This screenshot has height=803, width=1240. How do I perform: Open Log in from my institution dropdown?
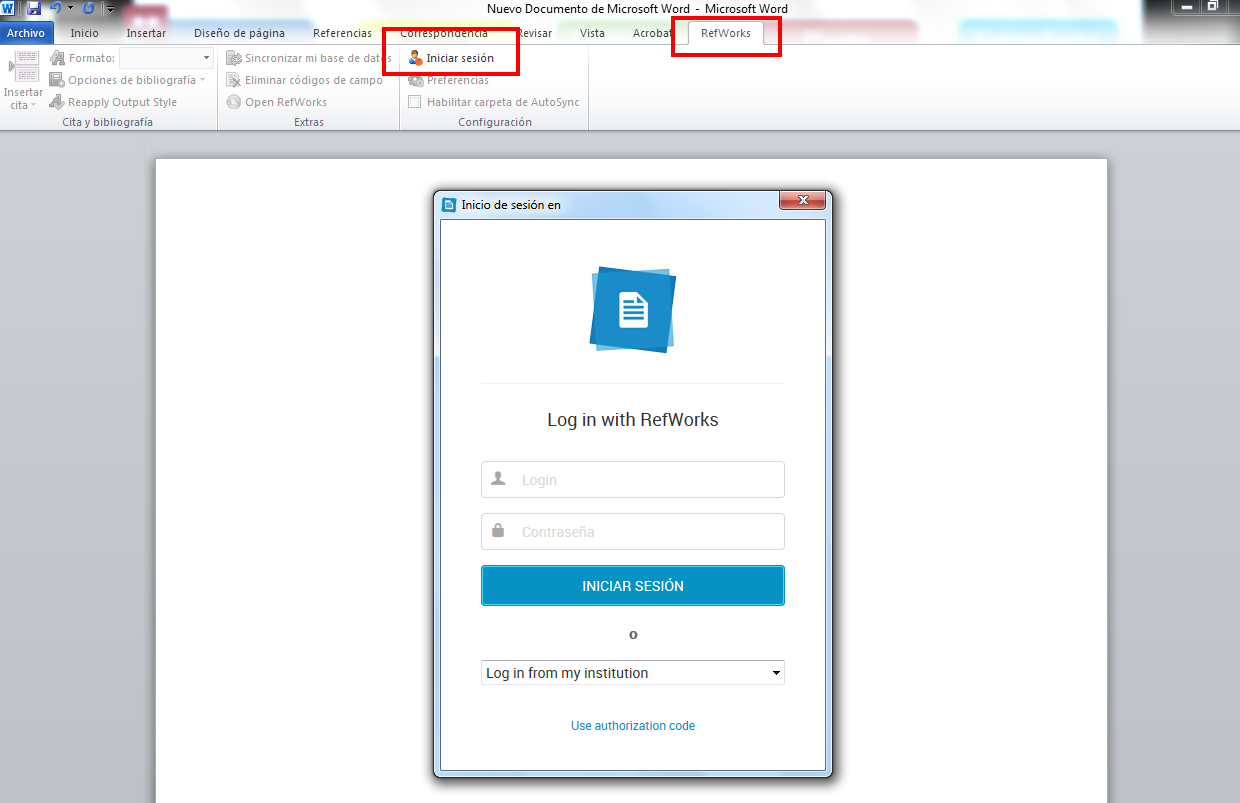click(633, 673)
